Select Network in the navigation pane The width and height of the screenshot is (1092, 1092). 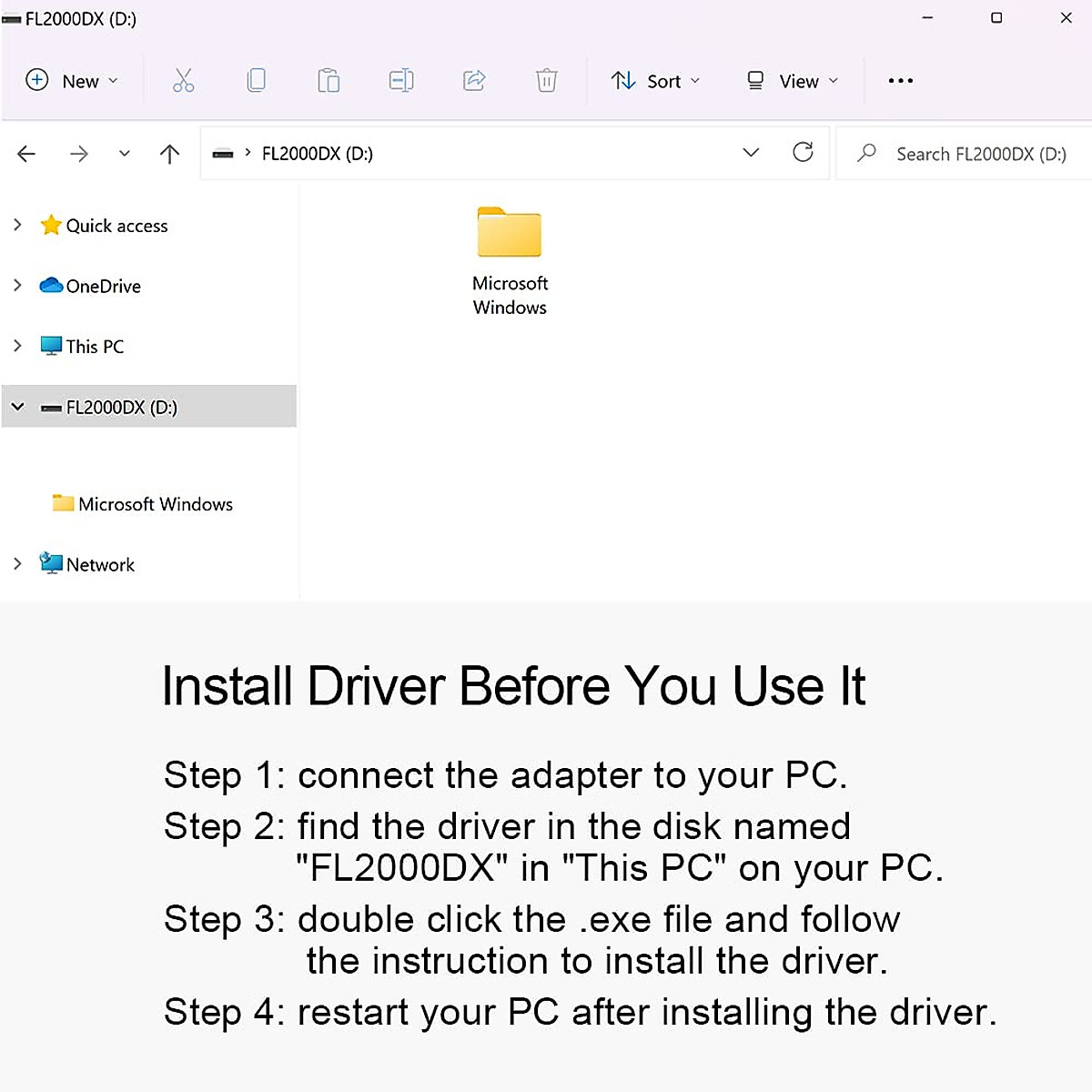click(87, 564)
